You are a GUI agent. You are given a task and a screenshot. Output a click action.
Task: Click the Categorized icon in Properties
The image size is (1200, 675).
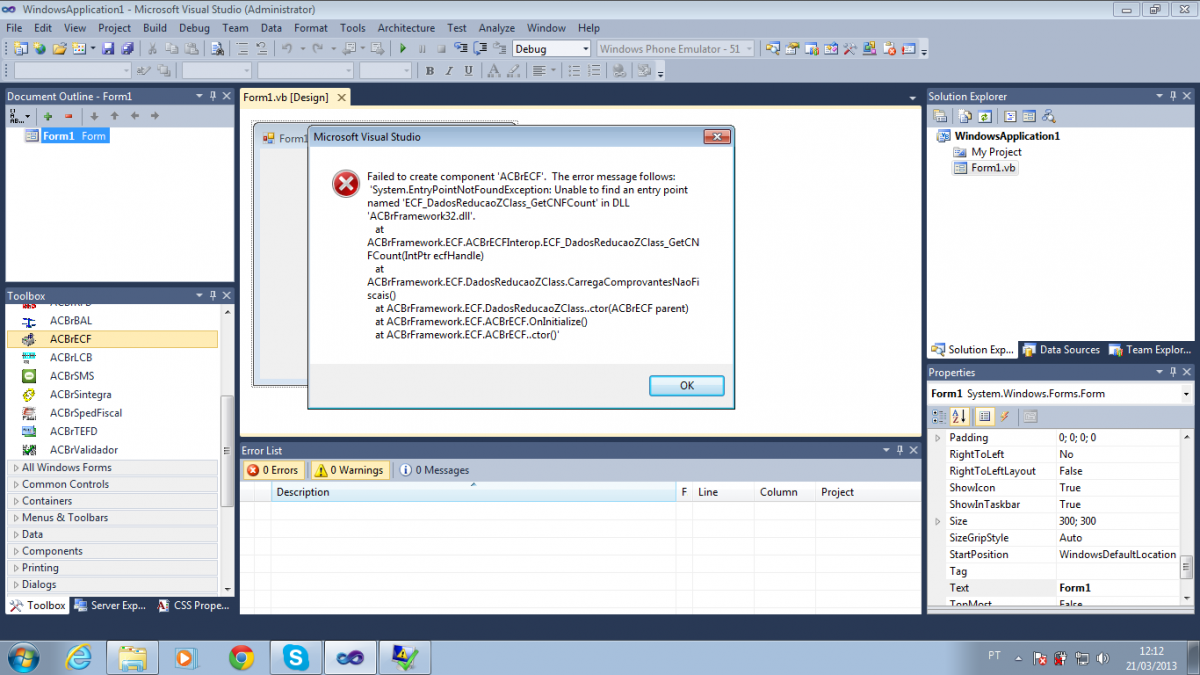pyautogui.click(x=940, y=416)
